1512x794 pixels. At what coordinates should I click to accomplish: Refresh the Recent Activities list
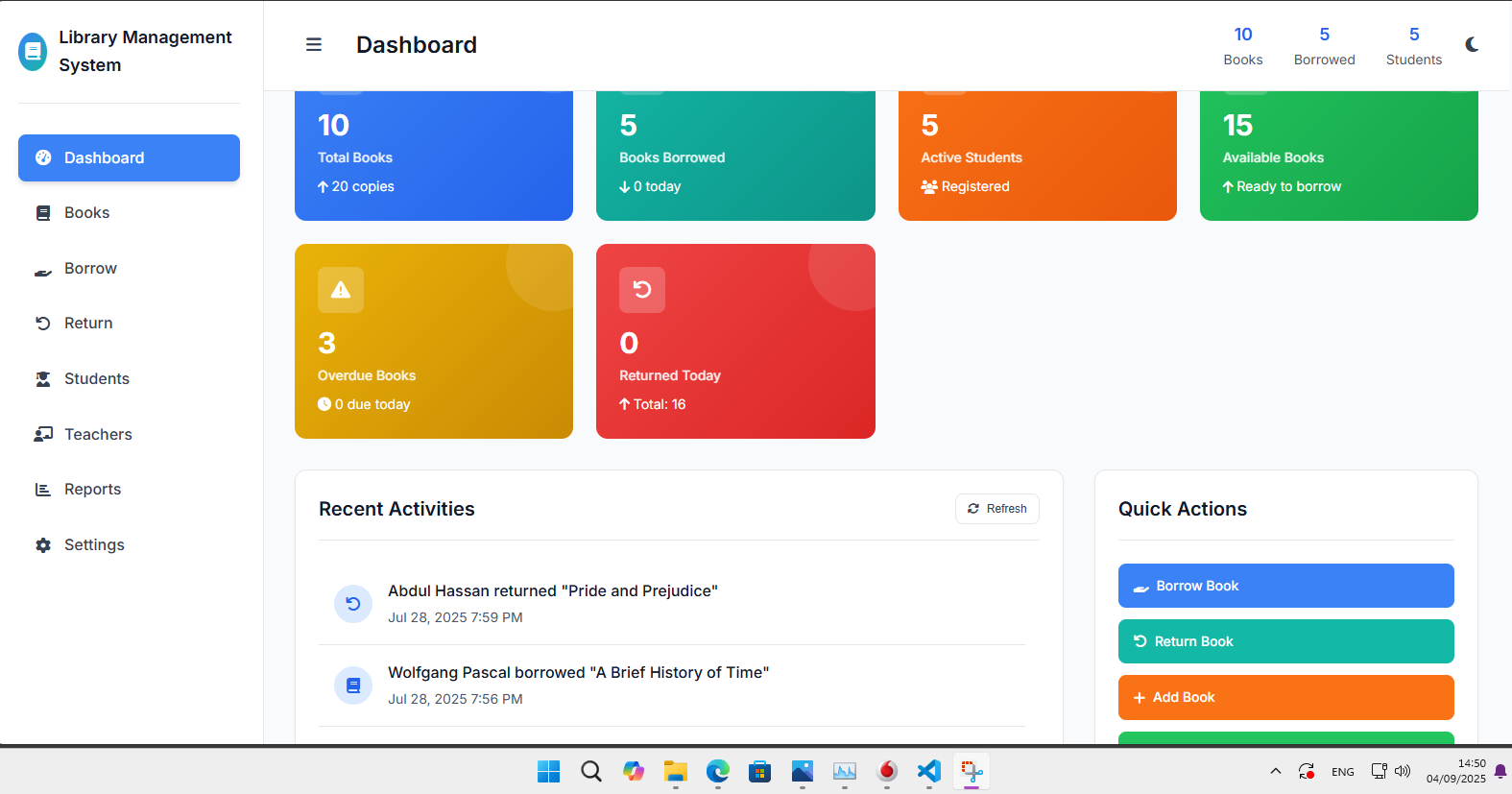tap(997, 509)
